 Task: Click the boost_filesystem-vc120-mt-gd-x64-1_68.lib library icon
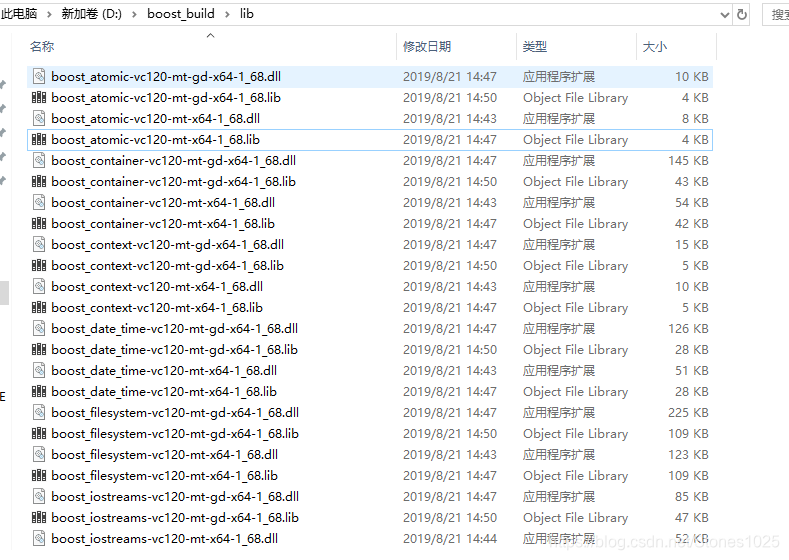pyautogui.click(x=39, y=434)
